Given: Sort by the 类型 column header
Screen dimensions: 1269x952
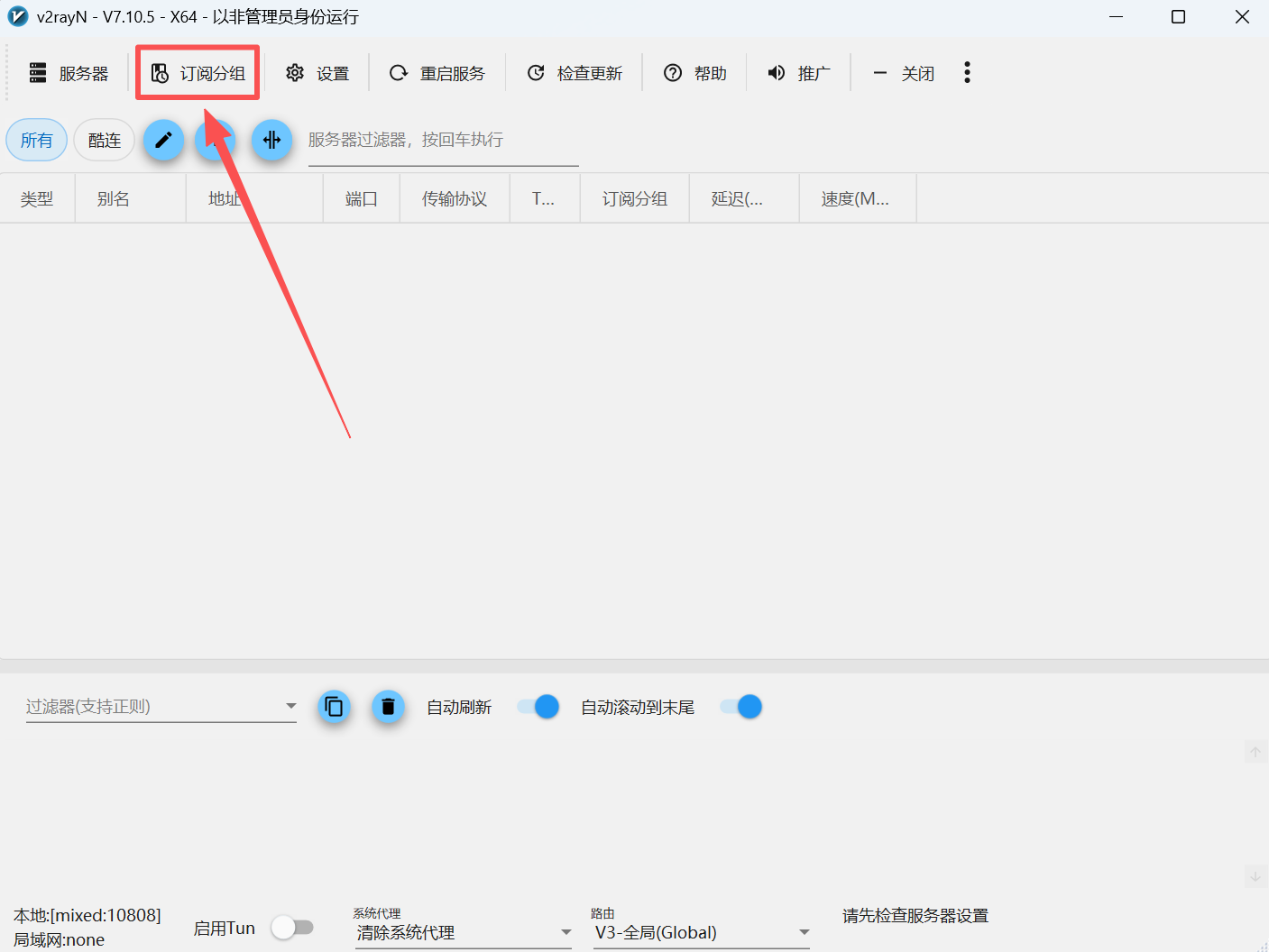Looking at the screenshot, I should click(37, 198).
